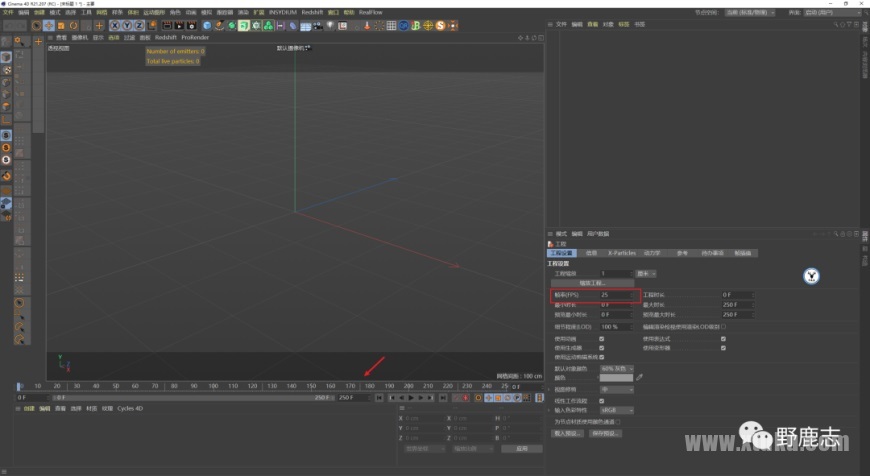
Task: Switch to the X-Particles tab
Action: [621, 253]
